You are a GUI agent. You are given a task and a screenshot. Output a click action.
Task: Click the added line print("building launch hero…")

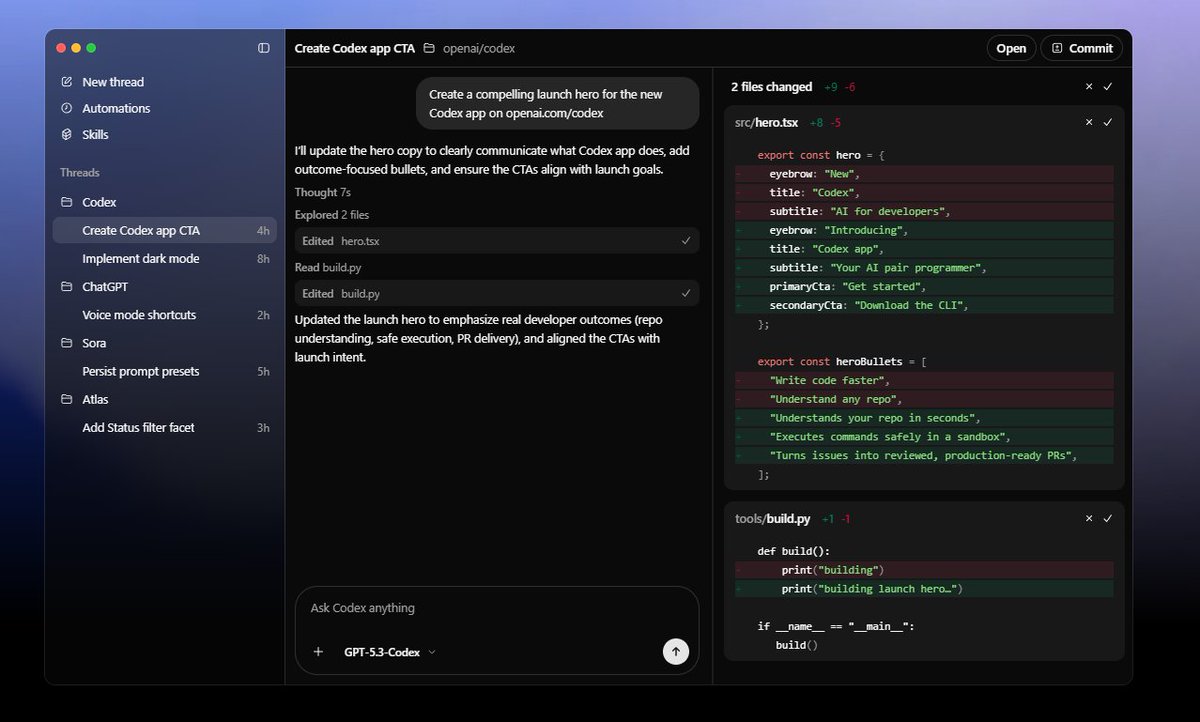[924, 589]
